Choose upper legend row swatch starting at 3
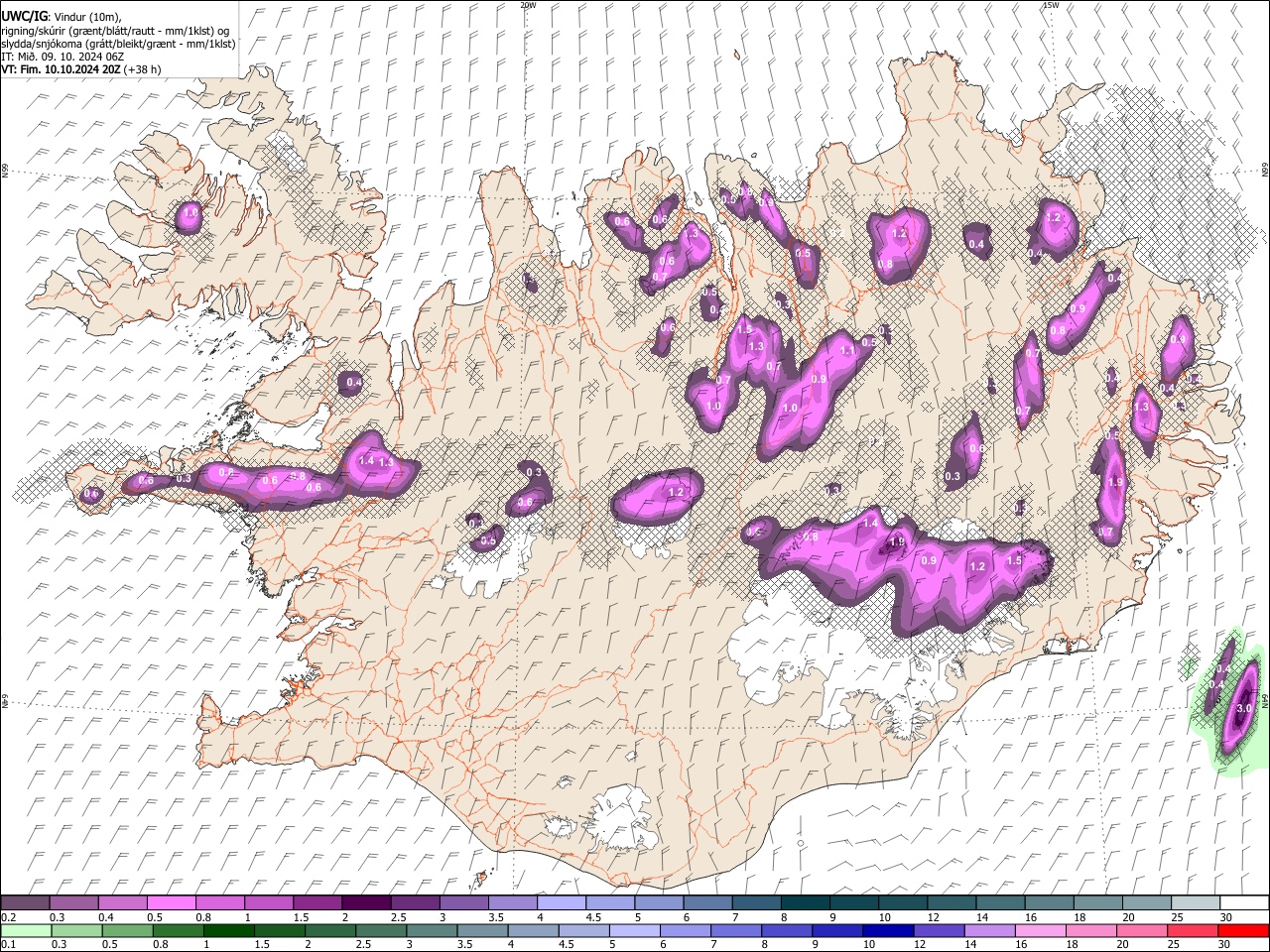This screenshot has height=952, width=1270. (x=463, y=903)
